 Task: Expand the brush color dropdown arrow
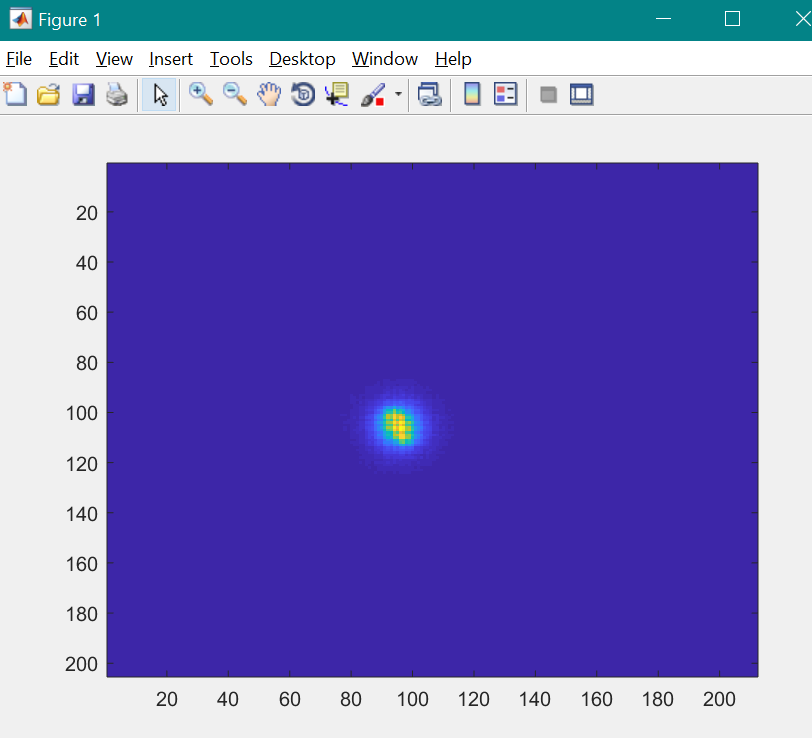398,95
